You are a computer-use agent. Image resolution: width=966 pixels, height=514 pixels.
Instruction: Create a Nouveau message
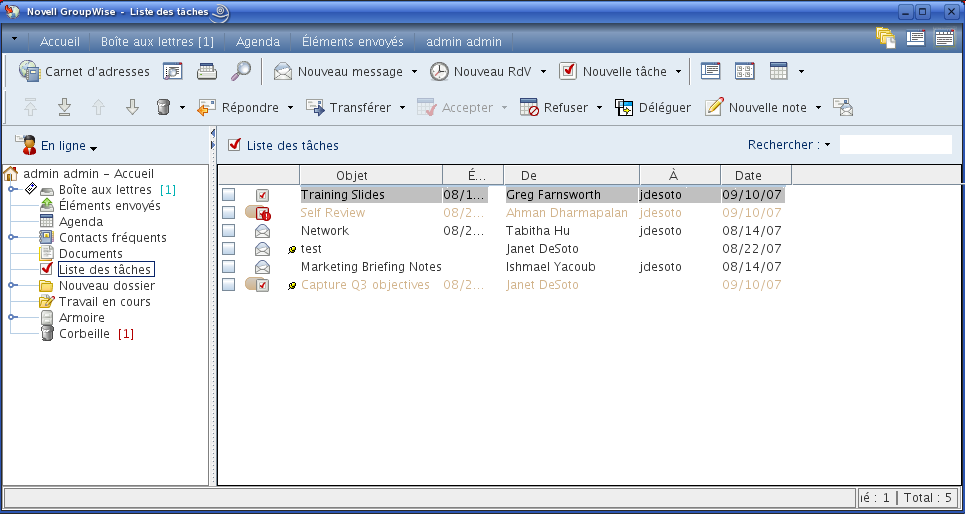[x=338, y=71]
